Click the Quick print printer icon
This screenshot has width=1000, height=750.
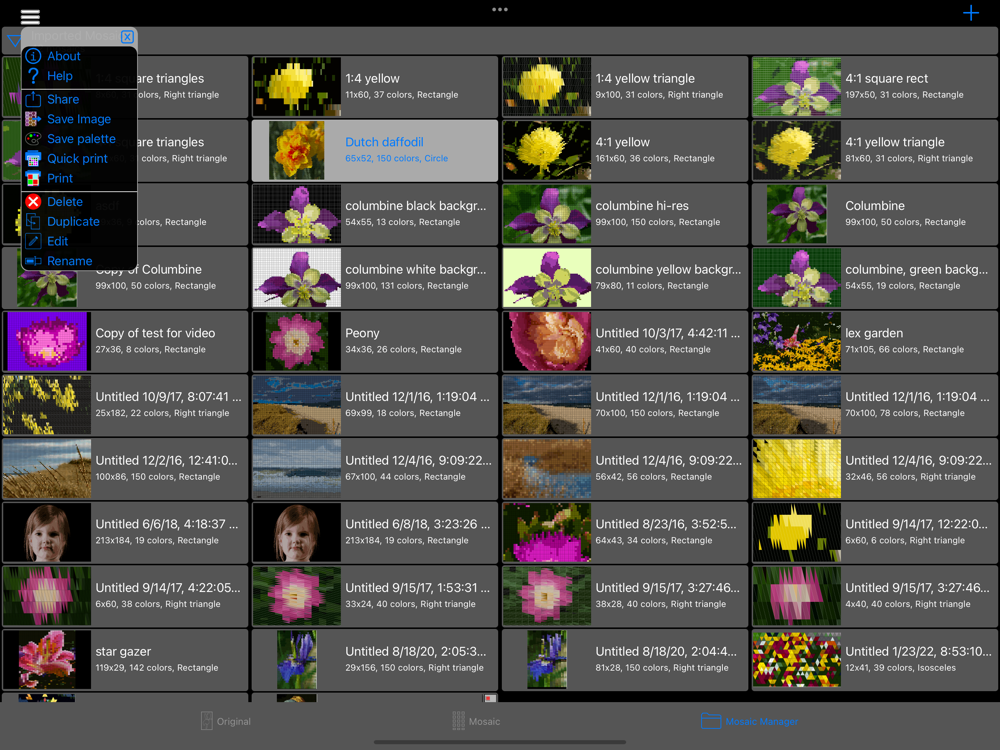(x=33, y=158)
